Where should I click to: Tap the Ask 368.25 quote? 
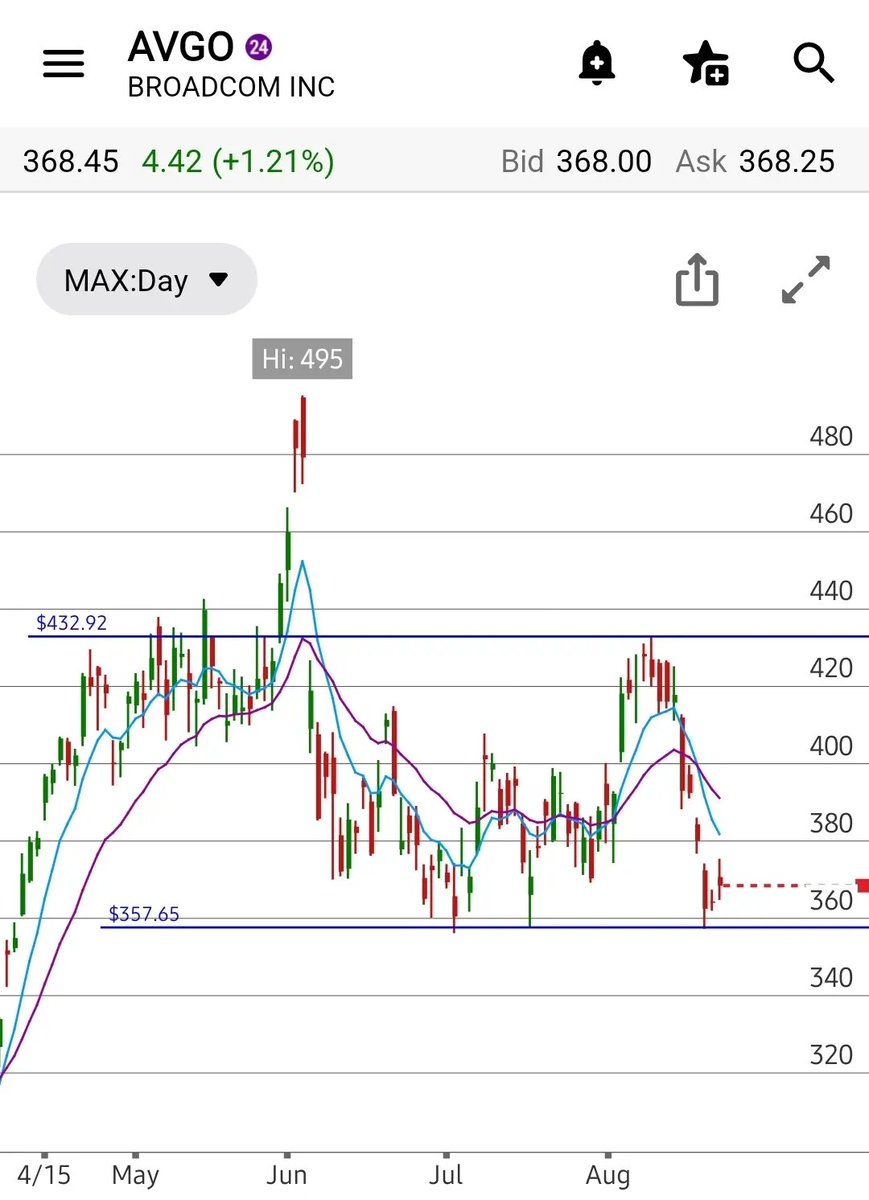pos(755,161)
